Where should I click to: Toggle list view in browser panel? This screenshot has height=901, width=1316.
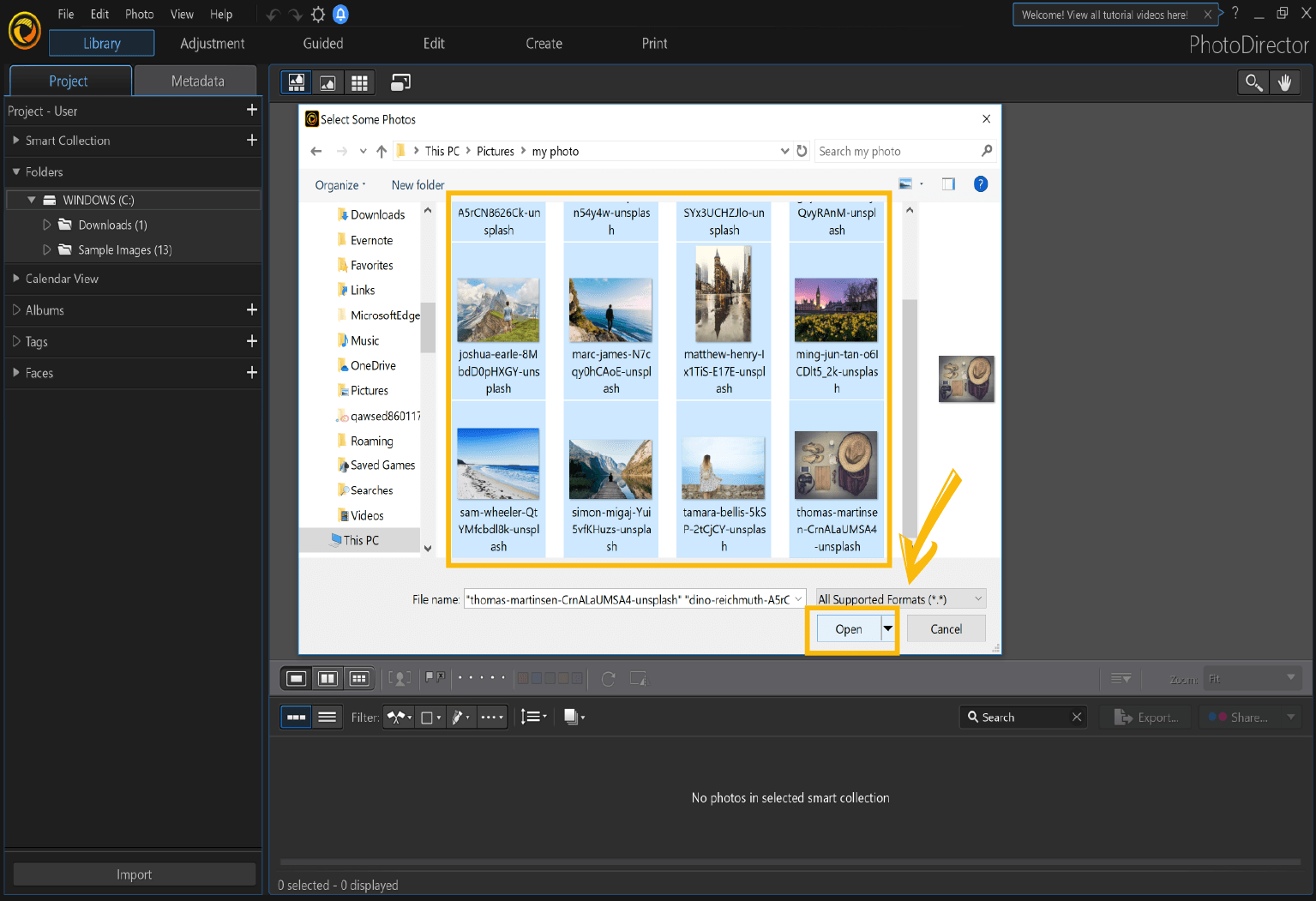[327, 717]
